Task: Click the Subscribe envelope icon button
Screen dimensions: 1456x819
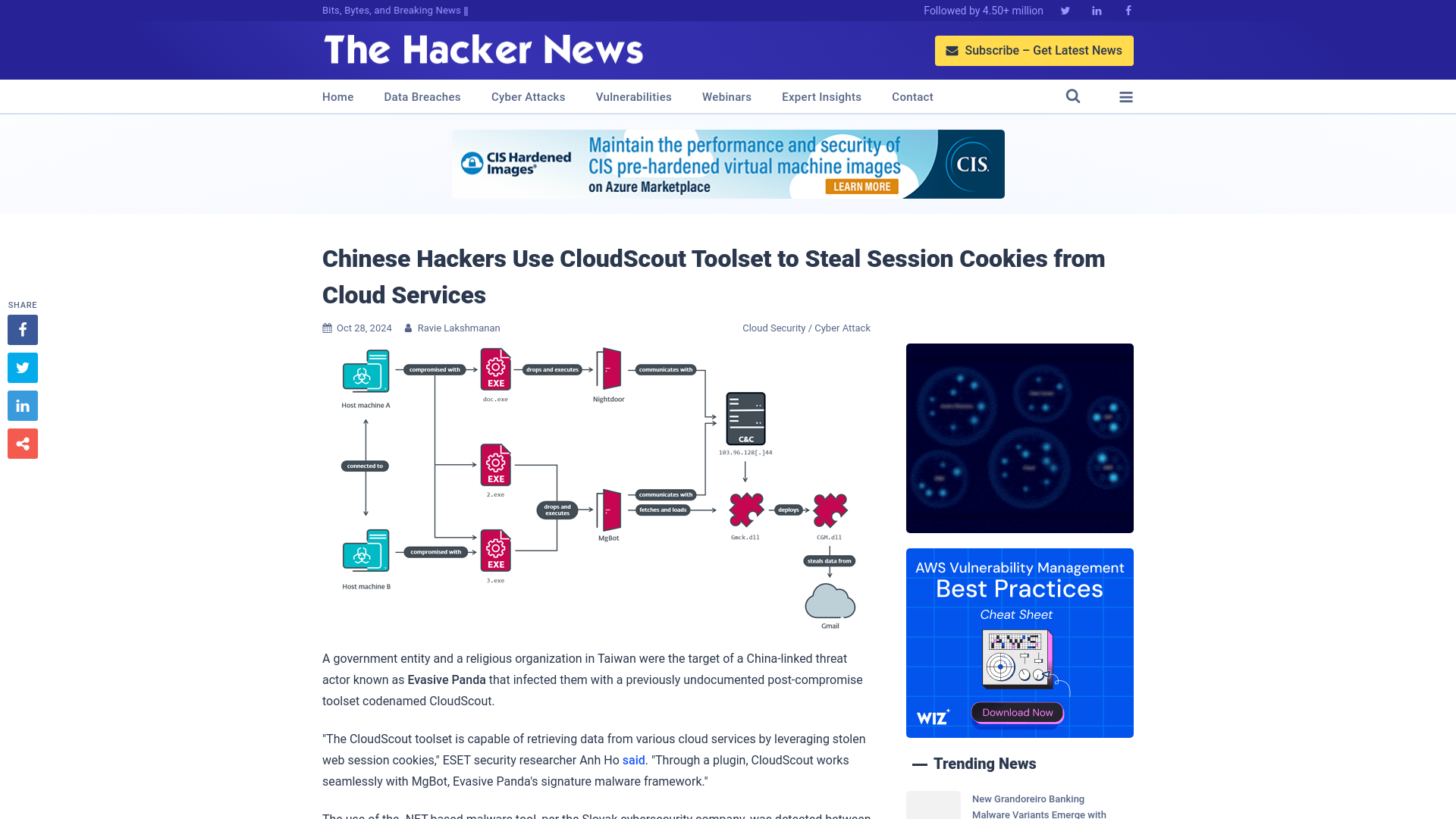Action: (x=952, y=50)
